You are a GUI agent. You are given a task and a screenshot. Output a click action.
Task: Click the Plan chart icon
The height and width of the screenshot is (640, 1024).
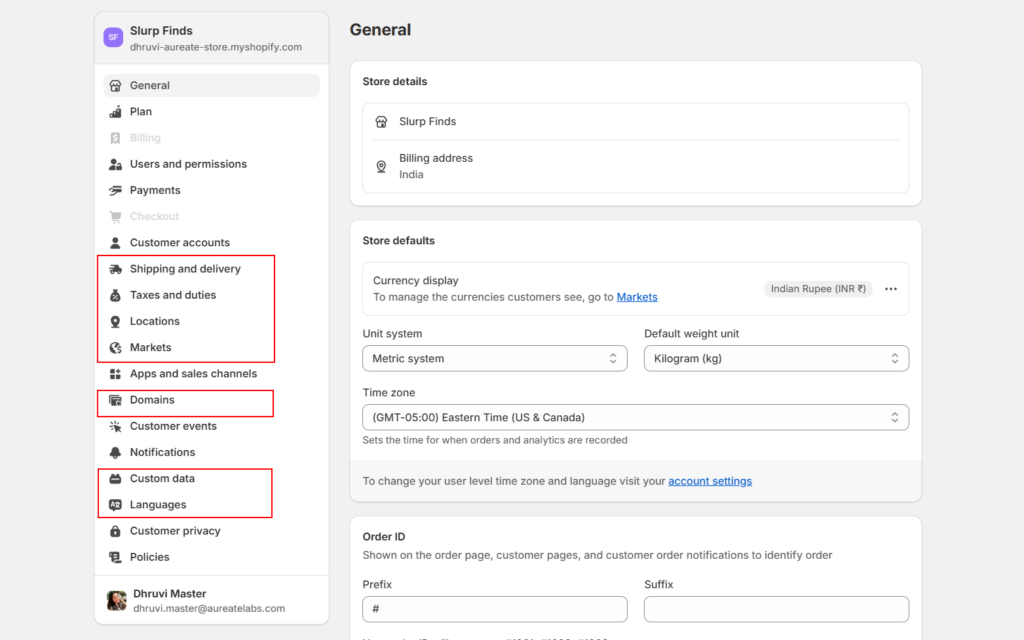click(x=116, y=112)
